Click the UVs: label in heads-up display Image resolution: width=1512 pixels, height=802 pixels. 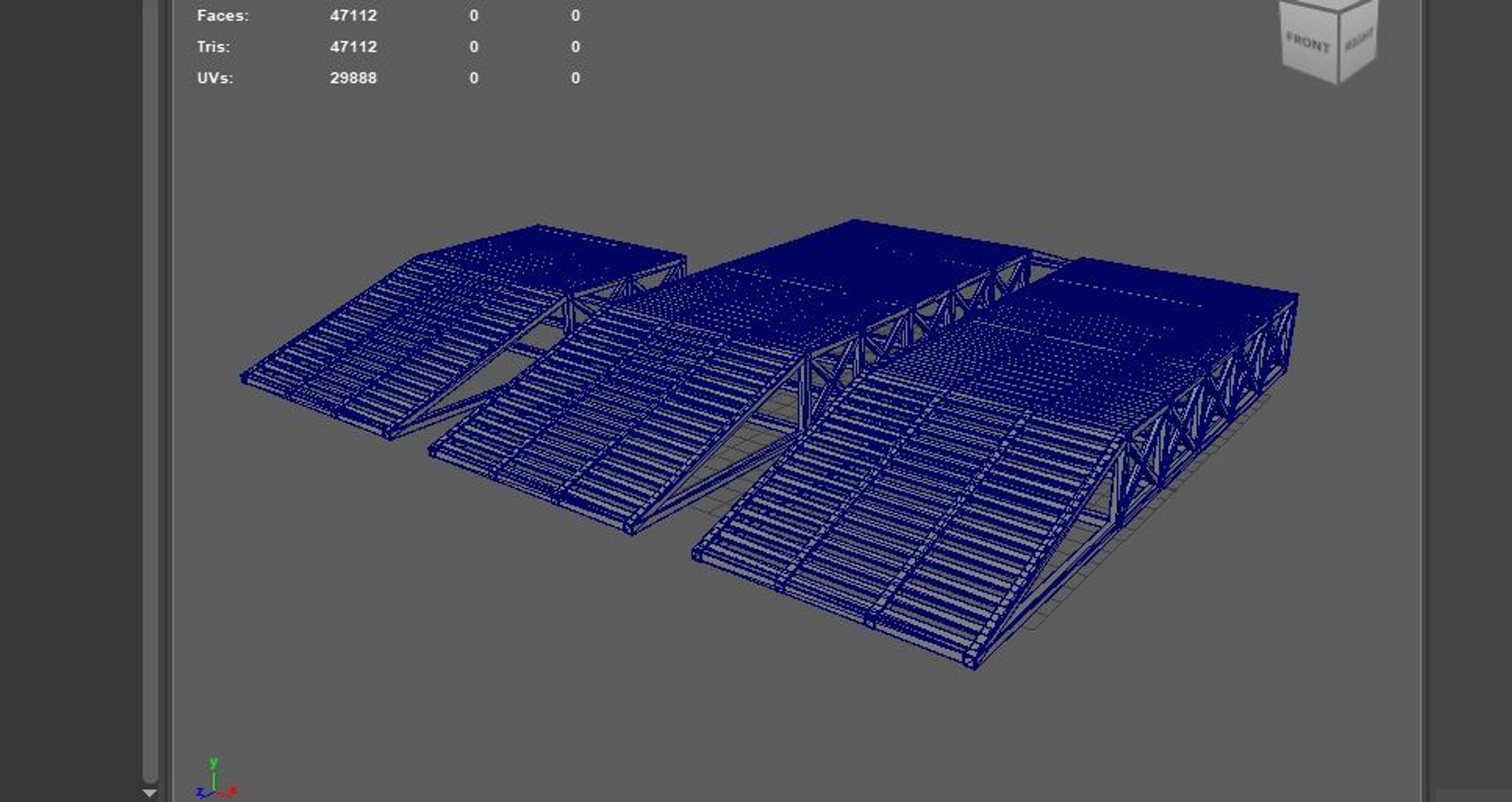[215, 79]
